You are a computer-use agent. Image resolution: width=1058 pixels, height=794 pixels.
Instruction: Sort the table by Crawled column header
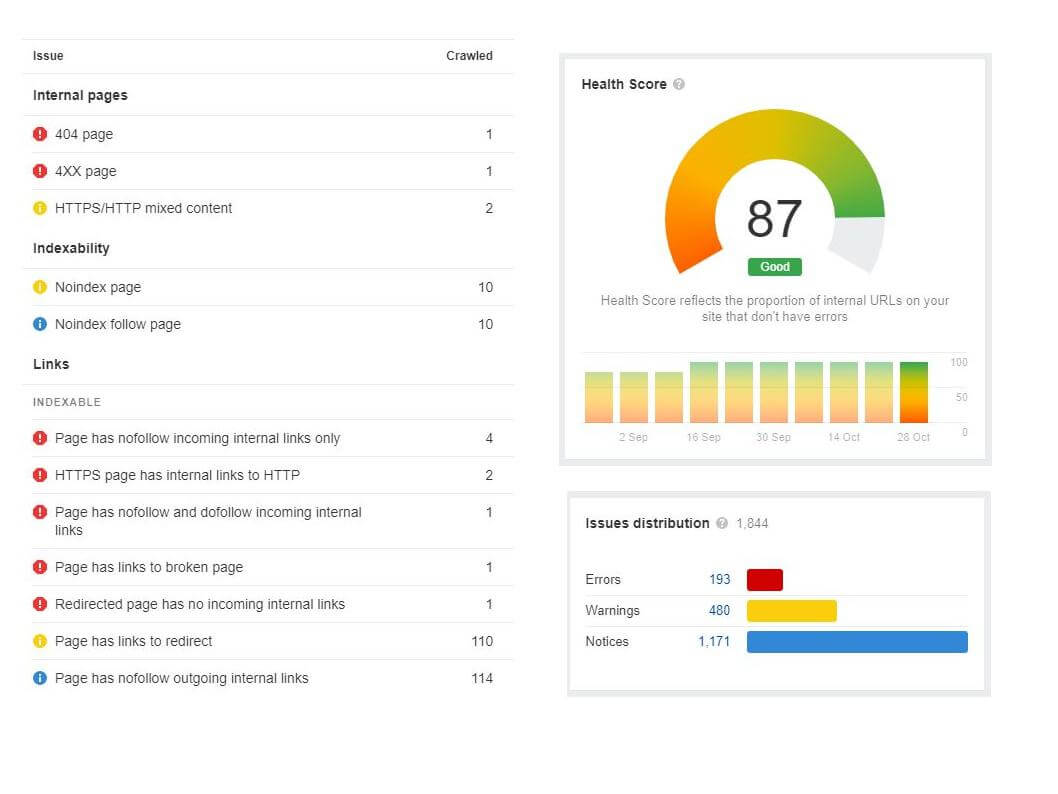[x=469, y=56]
